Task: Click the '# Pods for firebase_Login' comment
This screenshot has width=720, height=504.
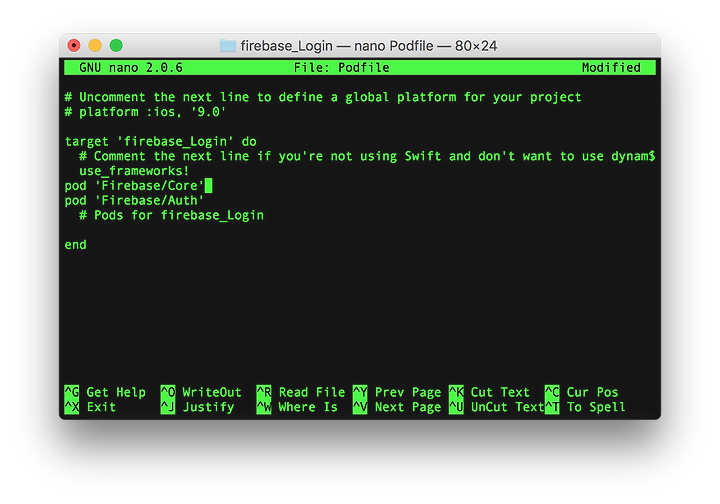Action: point(171,215)
